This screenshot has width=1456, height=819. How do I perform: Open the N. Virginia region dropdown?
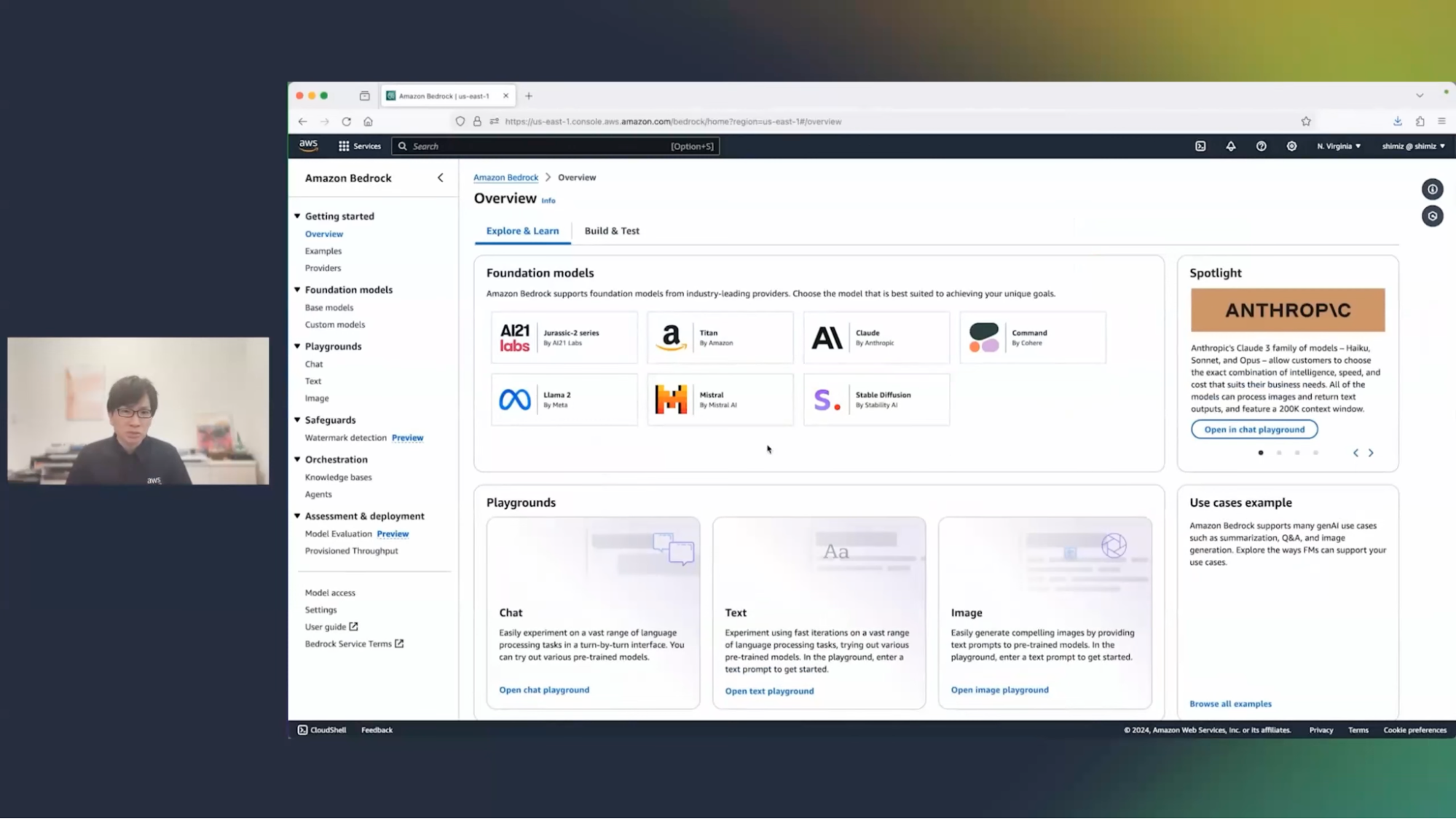[1338, 146]
